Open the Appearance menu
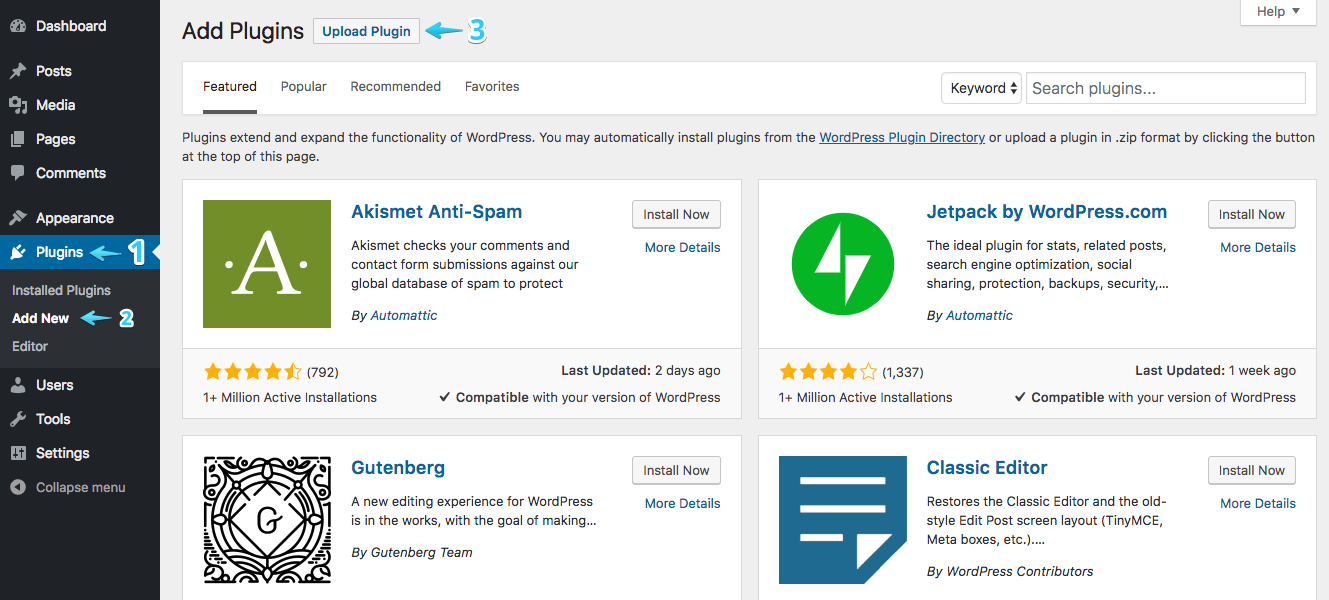The height and width of the screenshot is (600, 1329). (x=75, y=218)
